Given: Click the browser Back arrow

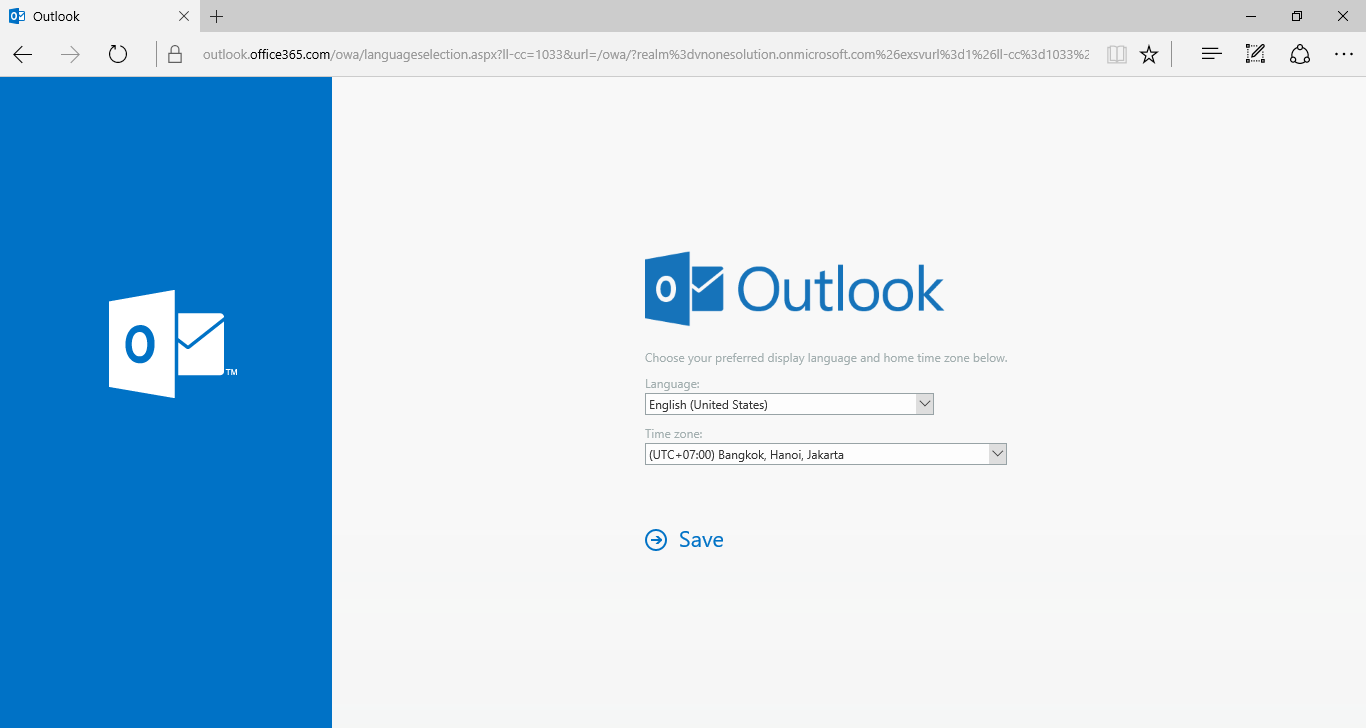Looking at the screenshot, I should 23,54.
